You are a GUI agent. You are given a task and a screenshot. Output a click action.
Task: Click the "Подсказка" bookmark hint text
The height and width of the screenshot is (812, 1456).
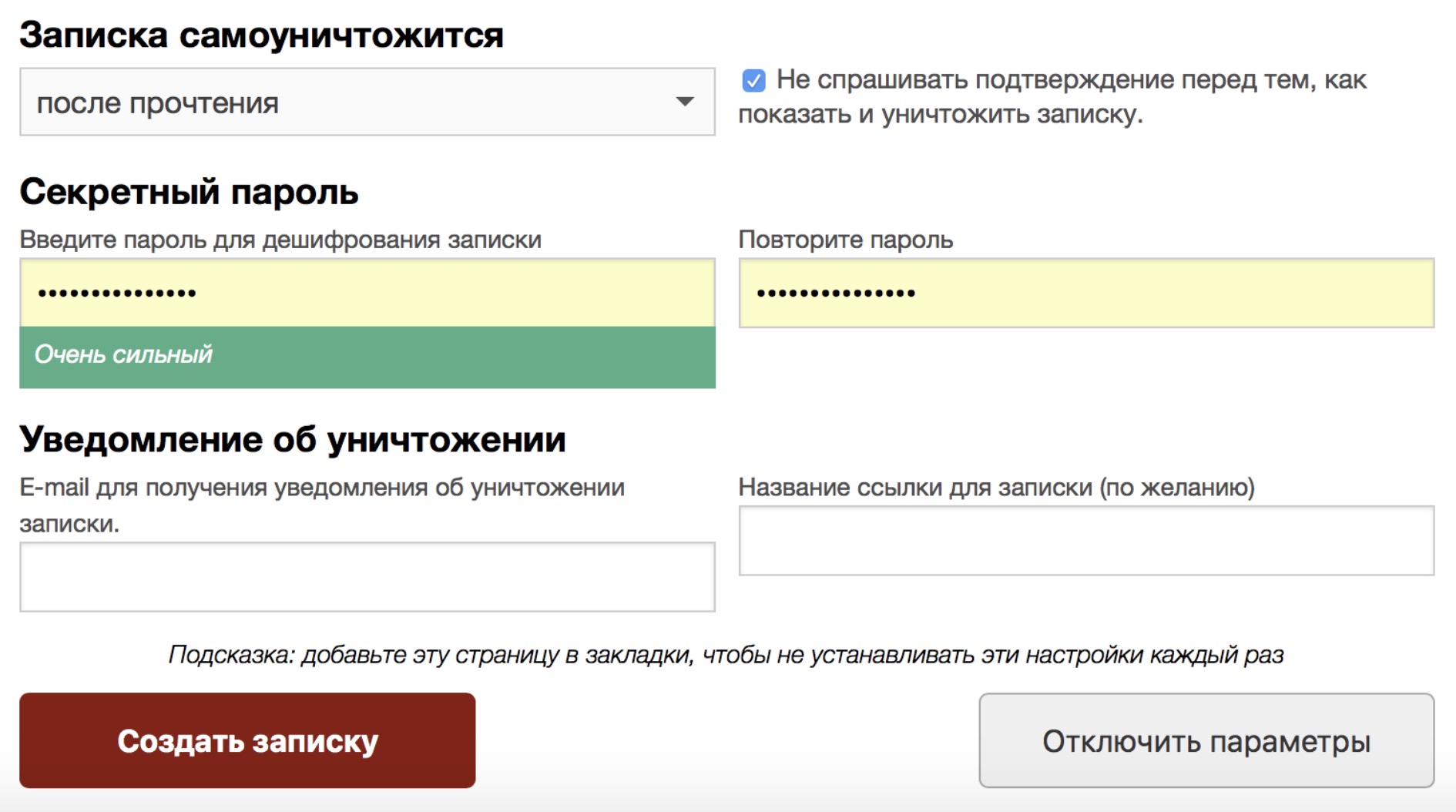coord(726,655)
